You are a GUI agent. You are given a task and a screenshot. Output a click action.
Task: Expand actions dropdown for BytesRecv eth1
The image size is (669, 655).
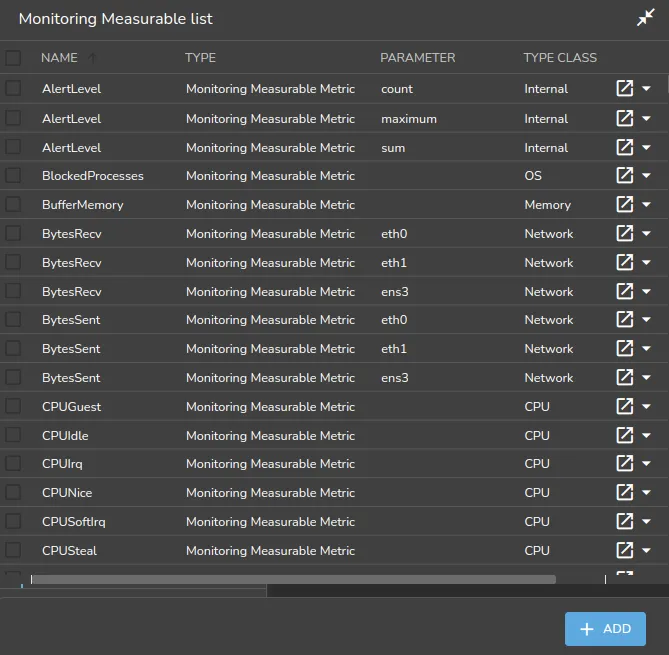coord(646,263)
